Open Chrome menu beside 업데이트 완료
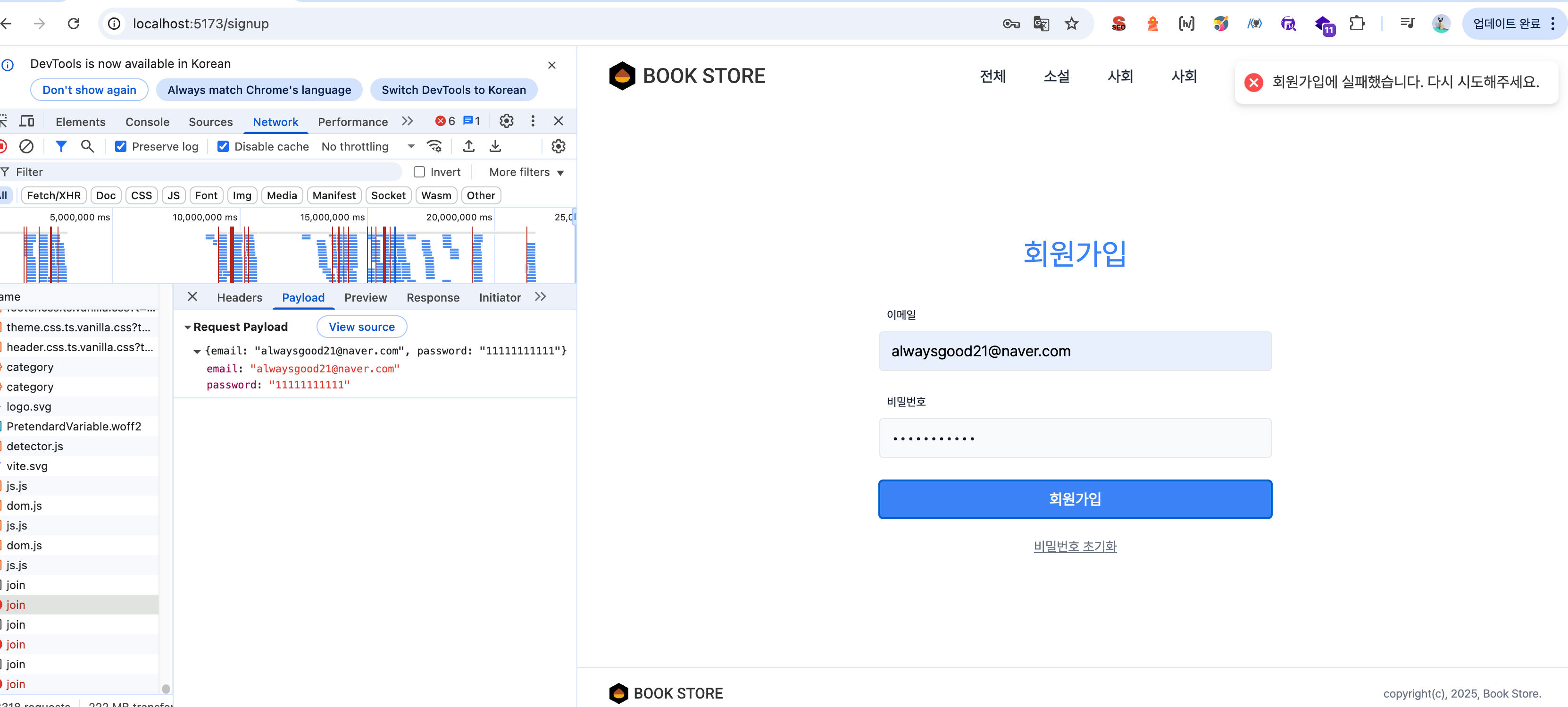1568x707 pixels. (1552, 24)
